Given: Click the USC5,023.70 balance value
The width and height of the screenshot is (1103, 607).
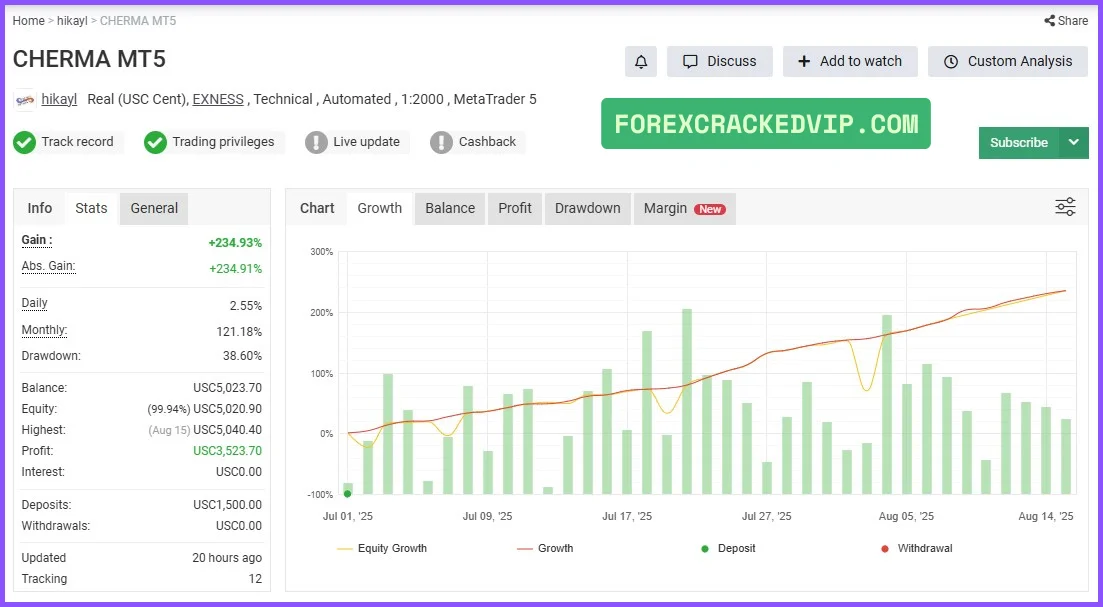Looking at the screenshot, I should [x=227, y=388].
